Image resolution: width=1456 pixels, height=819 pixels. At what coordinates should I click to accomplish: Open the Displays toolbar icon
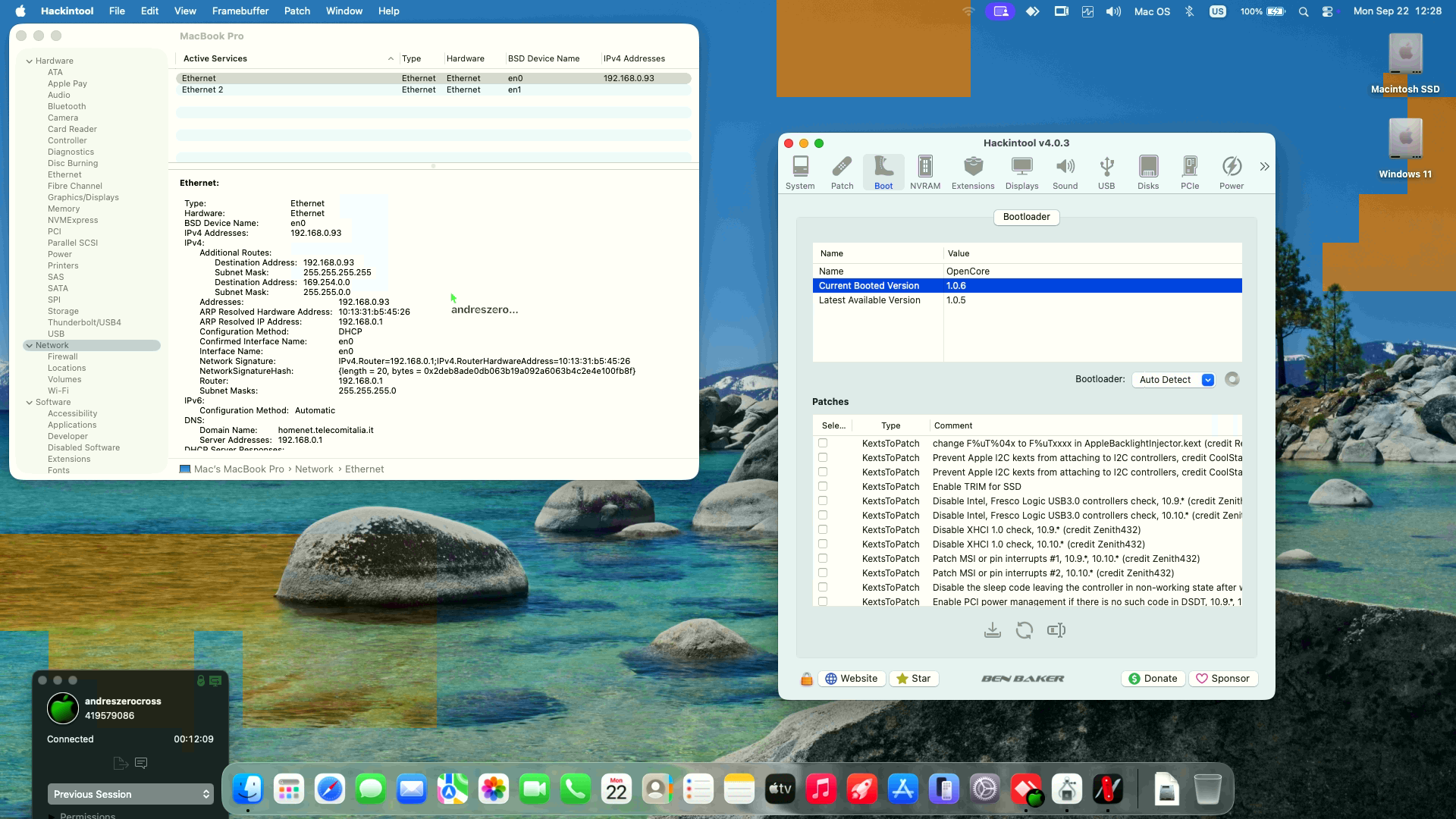click(1021, 172)
